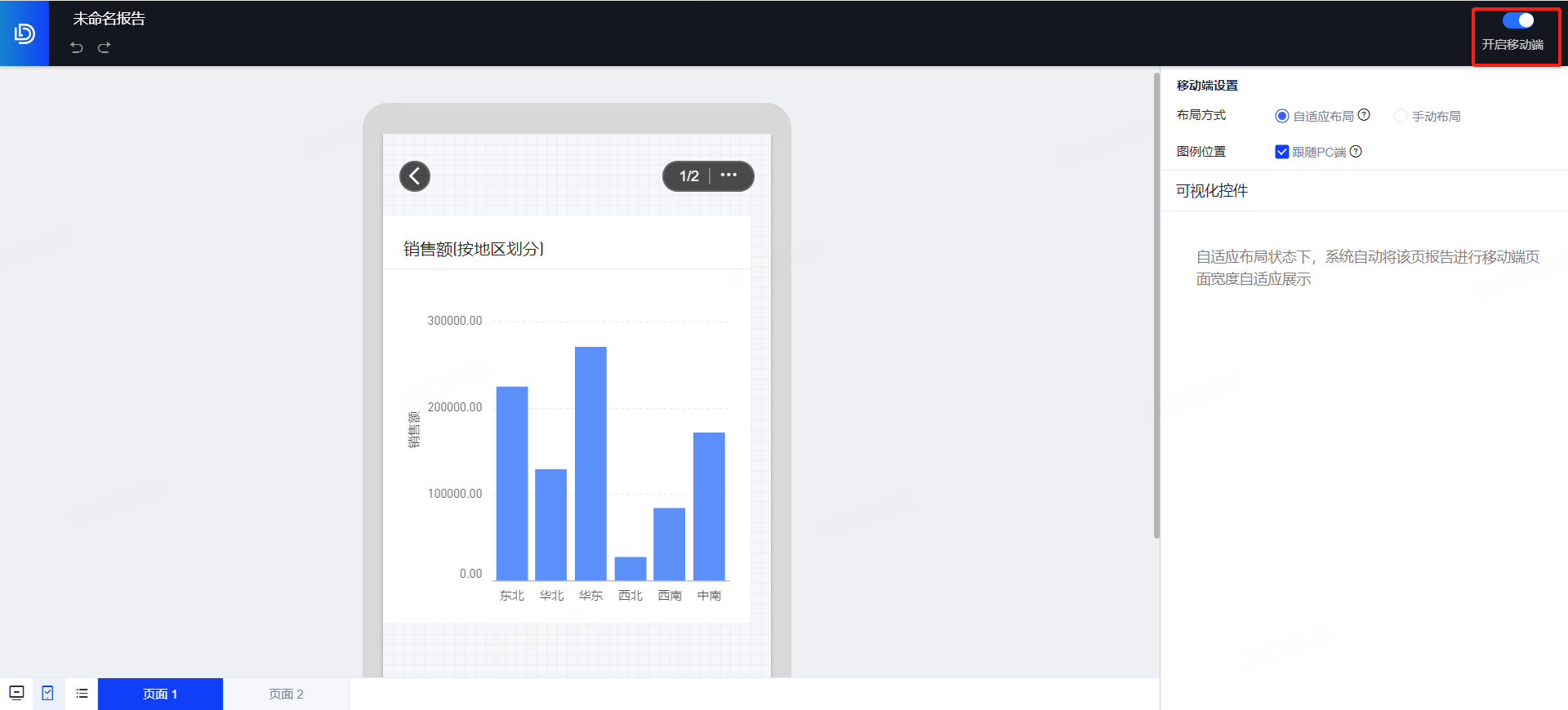Switch to the 页面 1 tab

tap(160, 694)
